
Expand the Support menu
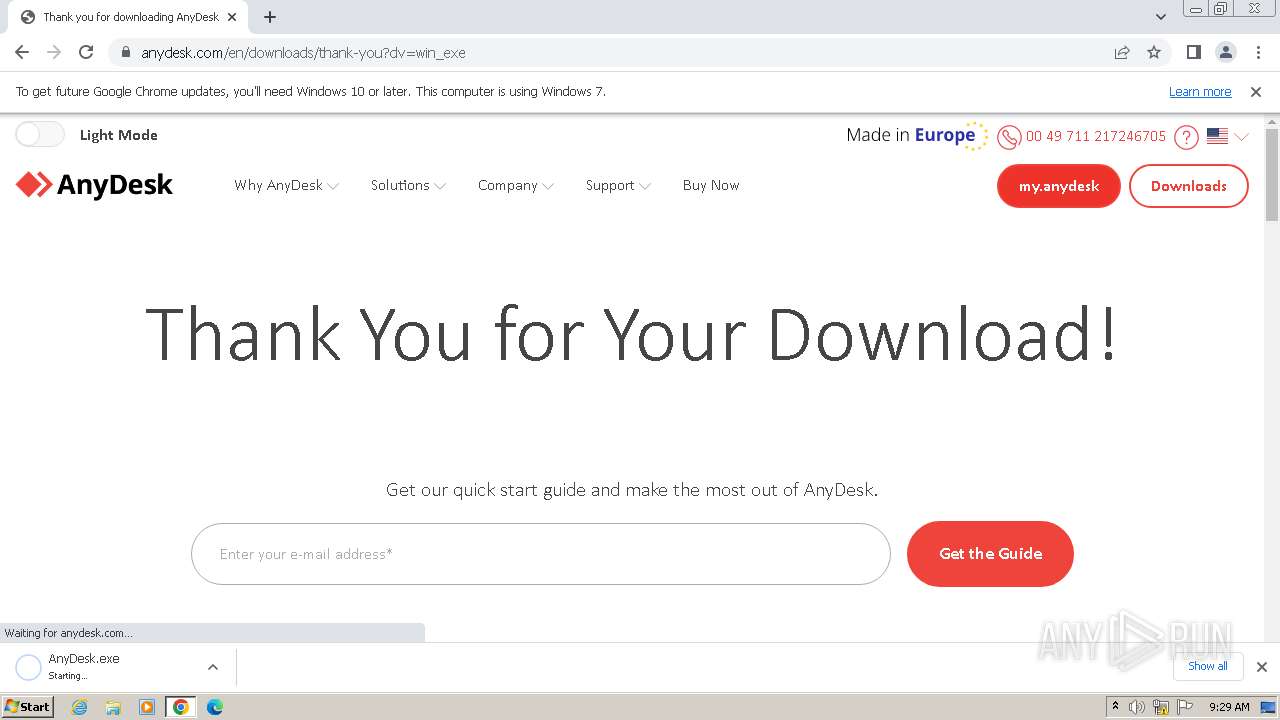[618, 185]
